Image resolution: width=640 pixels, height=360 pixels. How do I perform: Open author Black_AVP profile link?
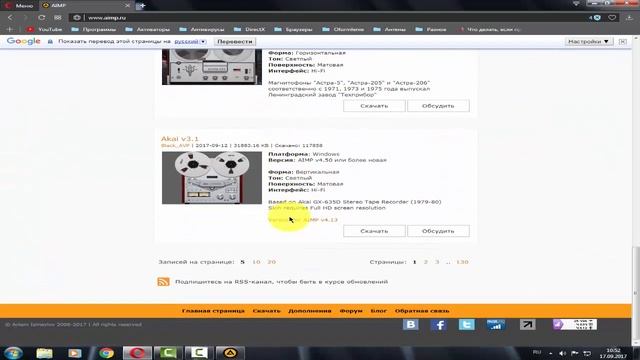tap(175, 146)
